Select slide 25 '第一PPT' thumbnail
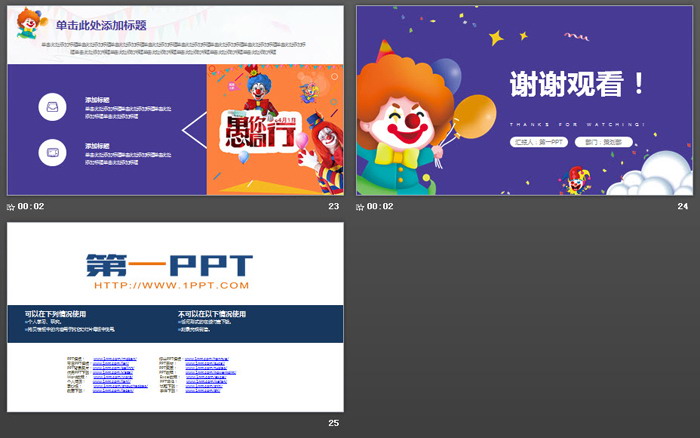This screenshot has width=700, height=438. (175, 317)
